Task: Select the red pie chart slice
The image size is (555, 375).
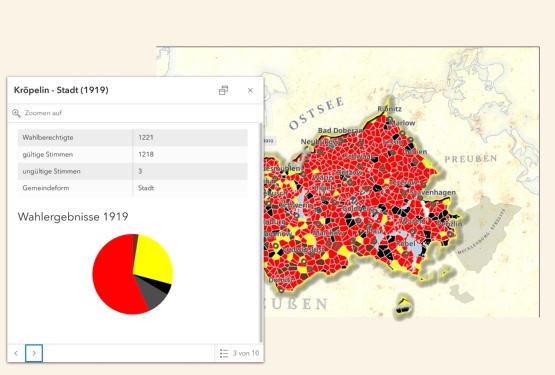Action: click(113, 274)
